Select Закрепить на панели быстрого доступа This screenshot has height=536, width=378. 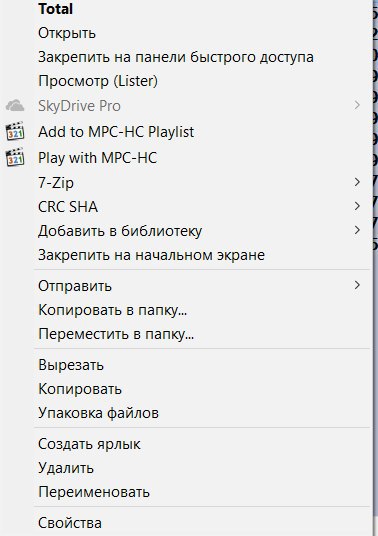coord(176,57)
